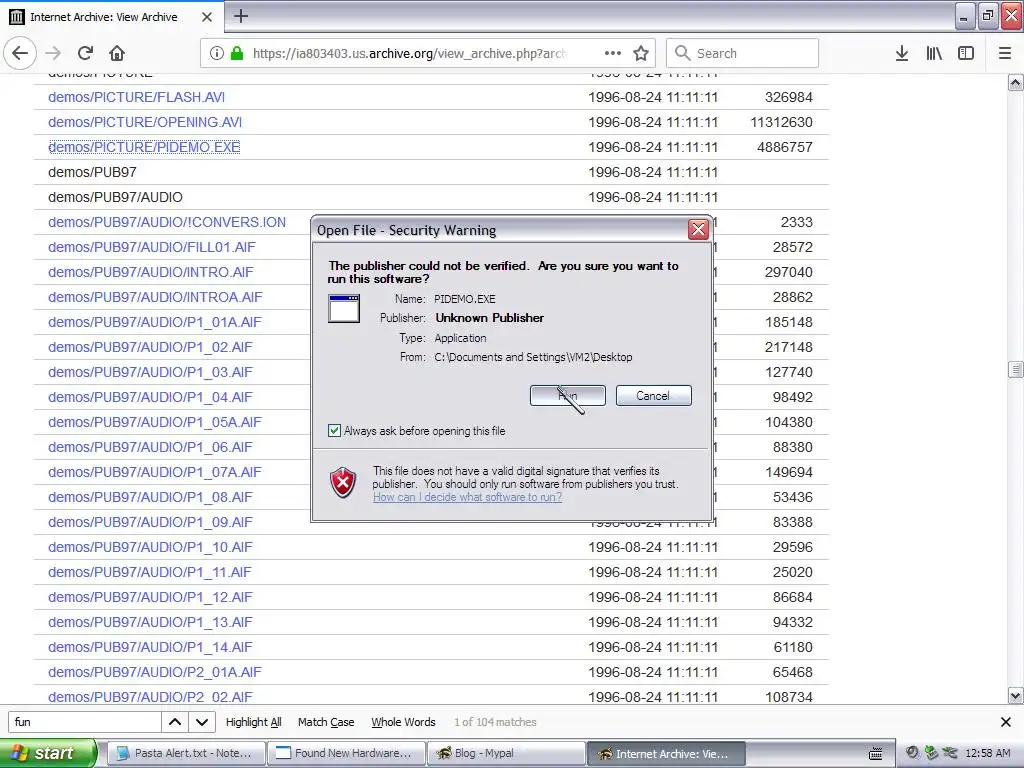Select the Internet Archive: View Archive tab
This screenshot has height=768, width=1024.
(112, 17)
